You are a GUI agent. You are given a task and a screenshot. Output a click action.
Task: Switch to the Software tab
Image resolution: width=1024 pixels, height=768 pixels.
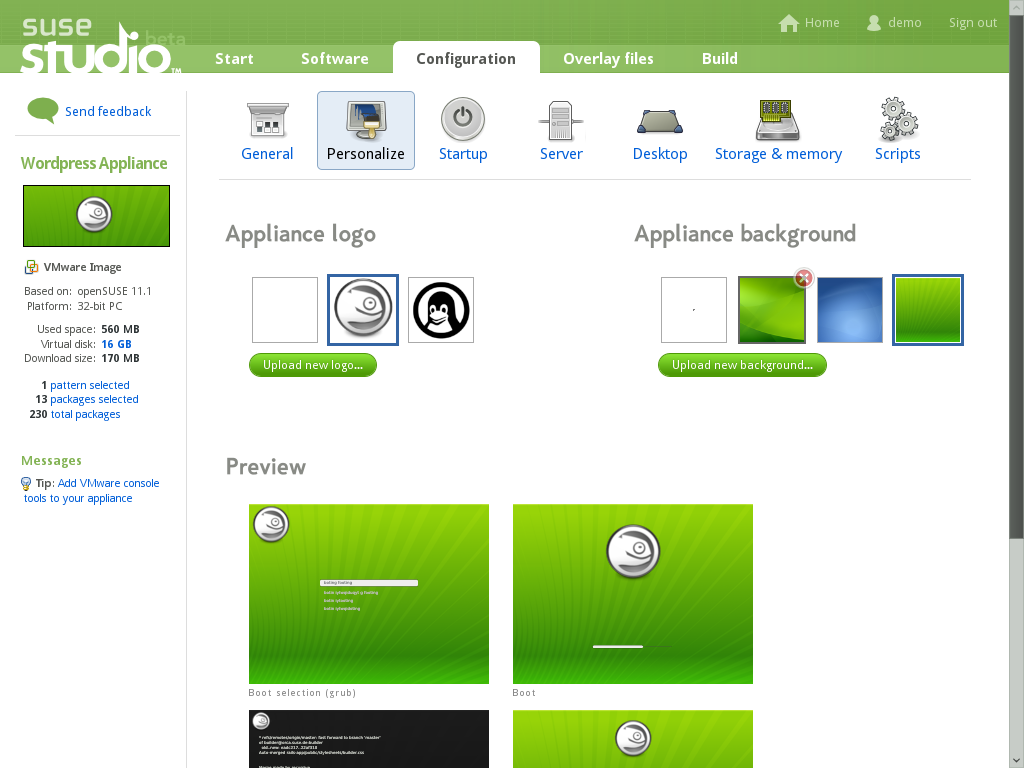[334, 59]
